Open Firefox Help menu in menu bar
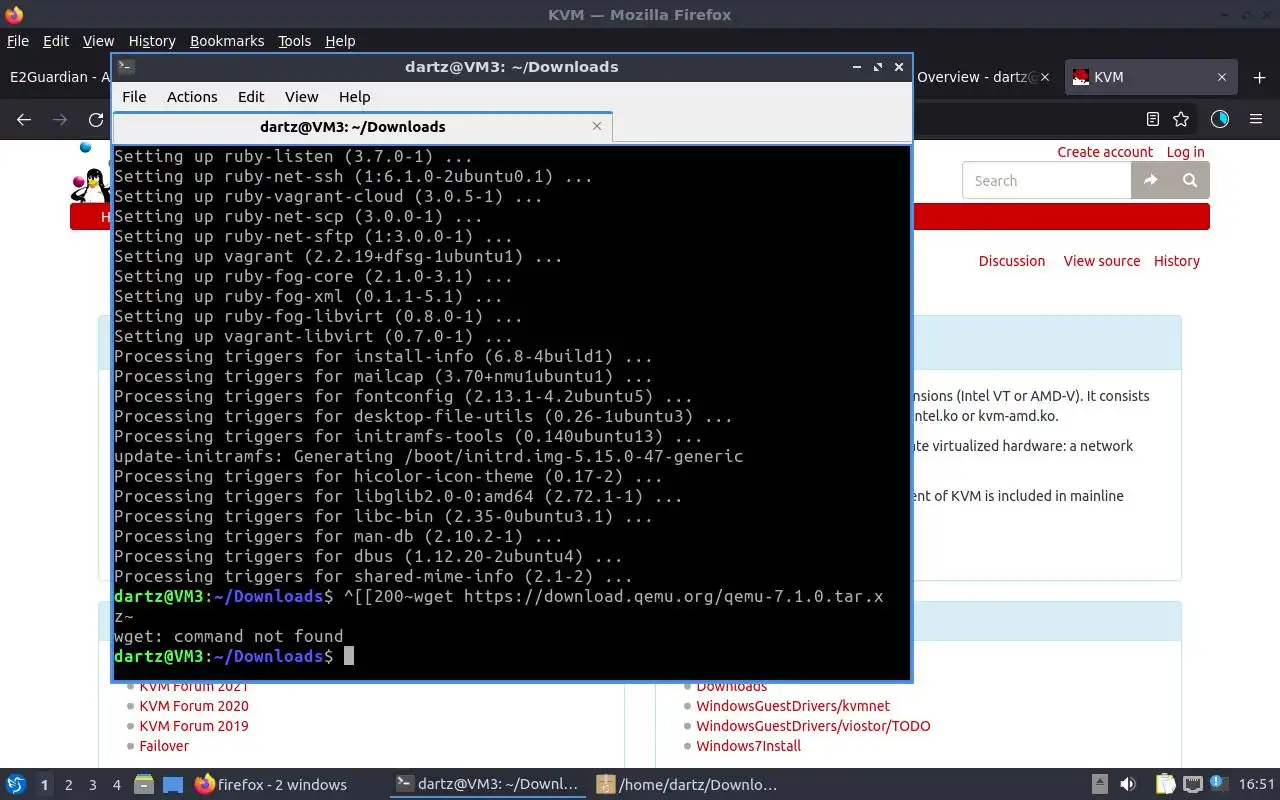 [340, 41]
